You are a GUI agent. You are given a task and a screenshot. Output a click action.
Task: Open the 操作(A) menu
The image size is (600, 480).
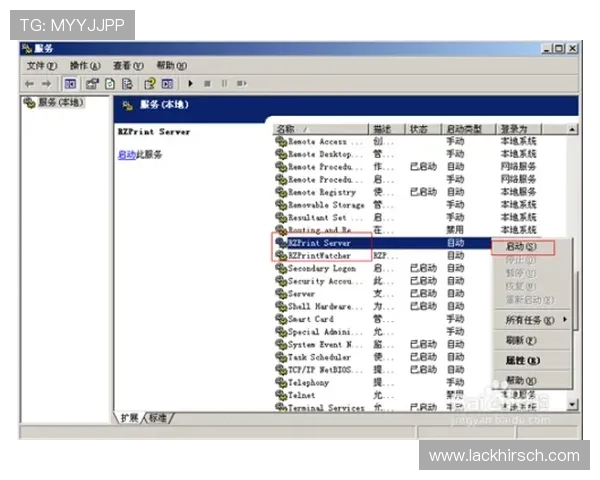coord(85,65)
